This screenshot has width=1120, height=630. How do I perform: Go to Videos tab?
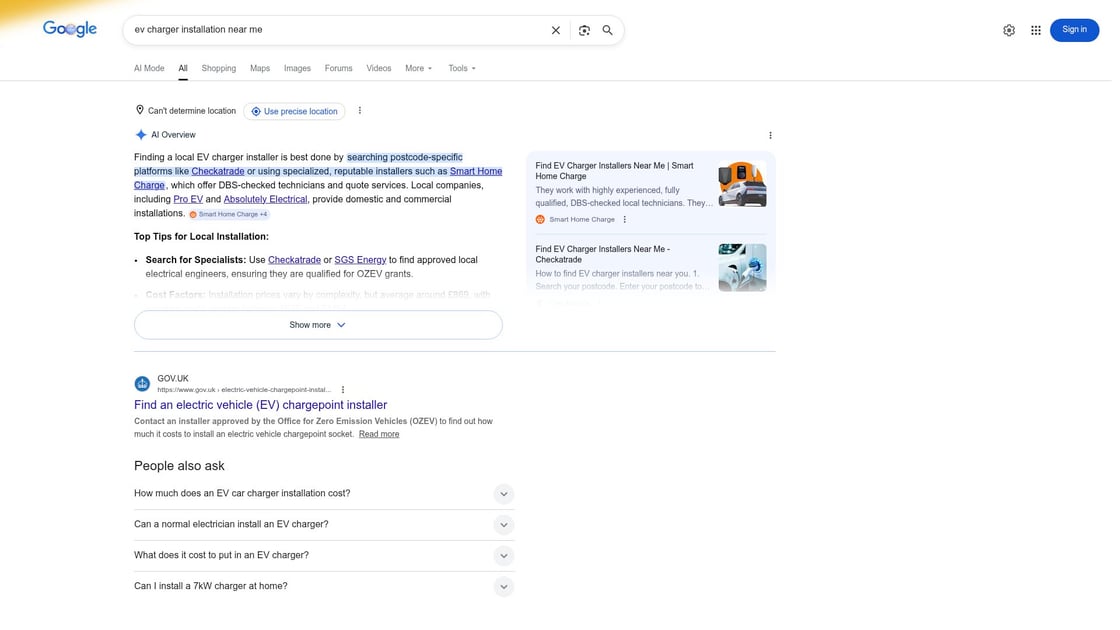pyautogui.click(x=379, y=69)
